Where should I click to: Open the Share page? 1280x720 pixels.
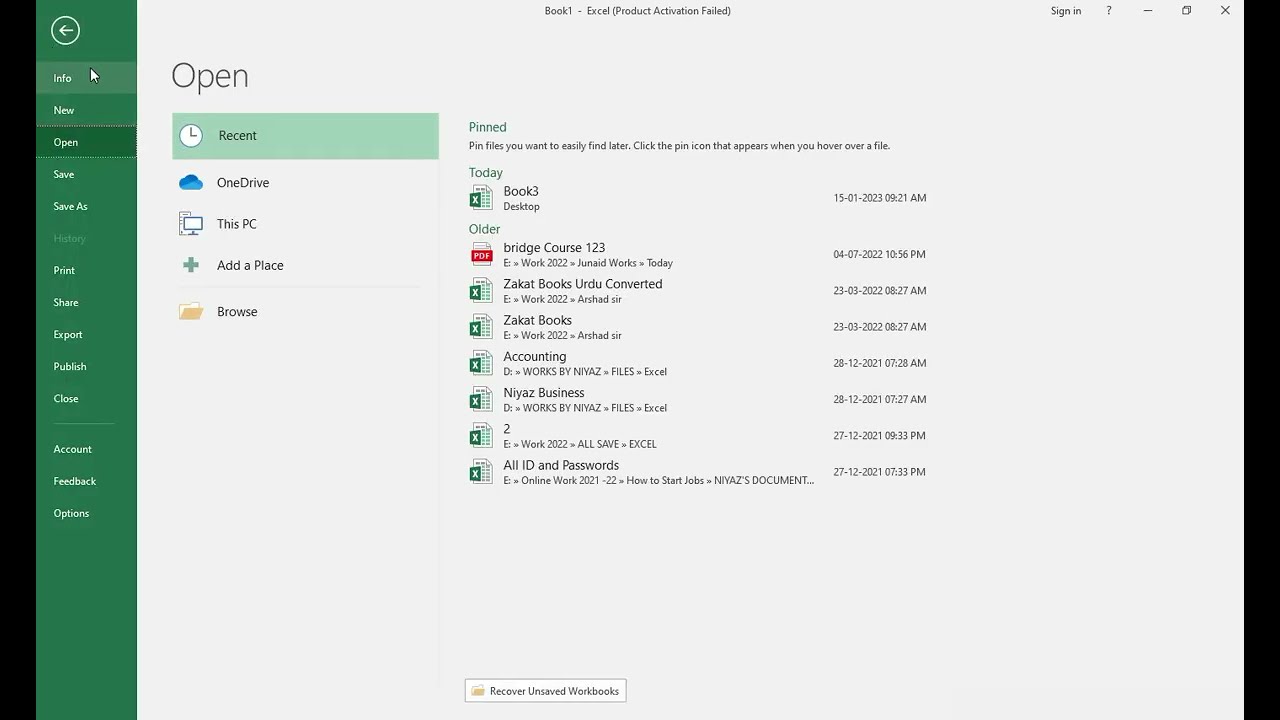(x=86, y=302)
